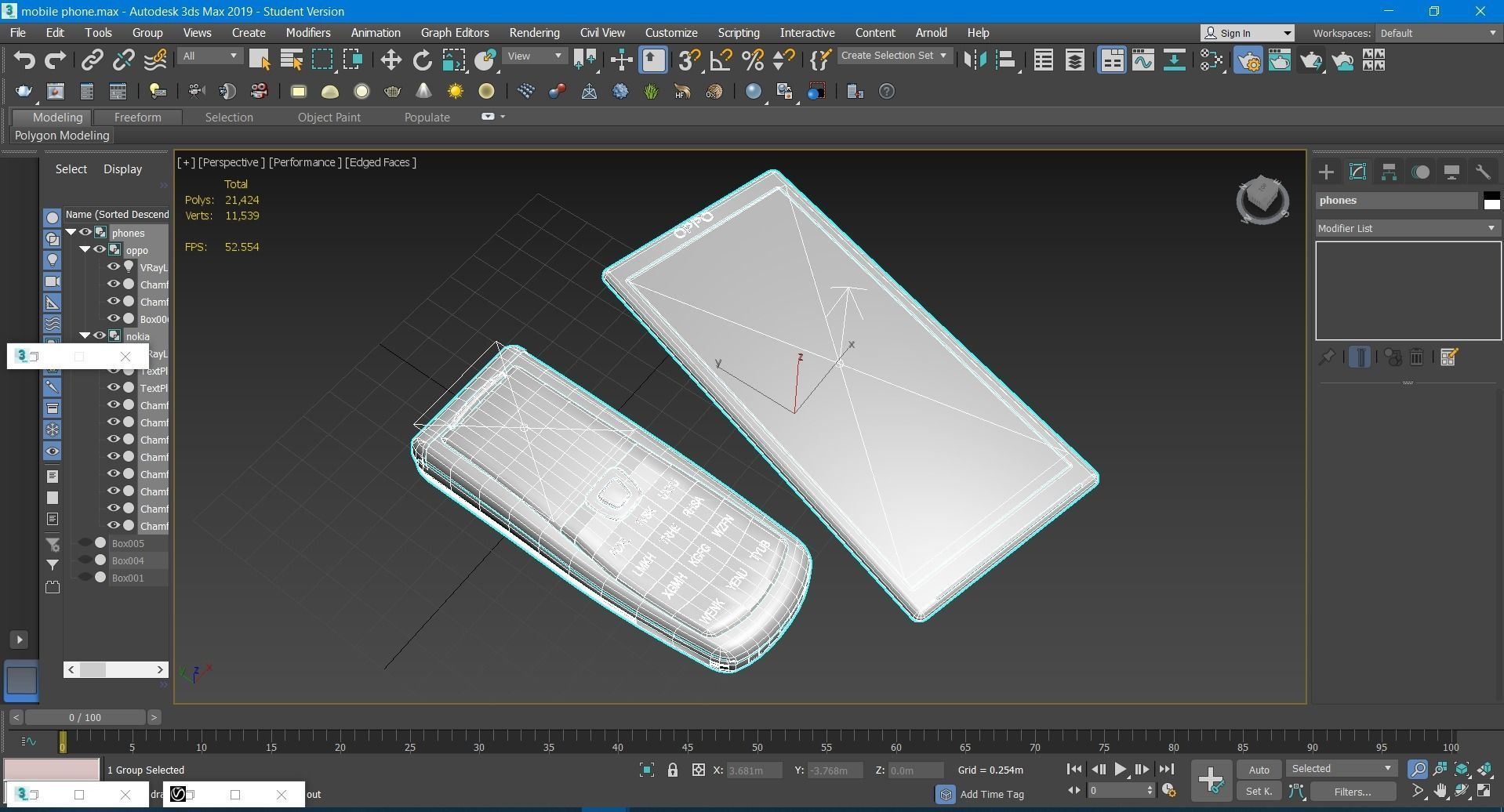Switch to the Modify panel tab

coord(1357,172)
